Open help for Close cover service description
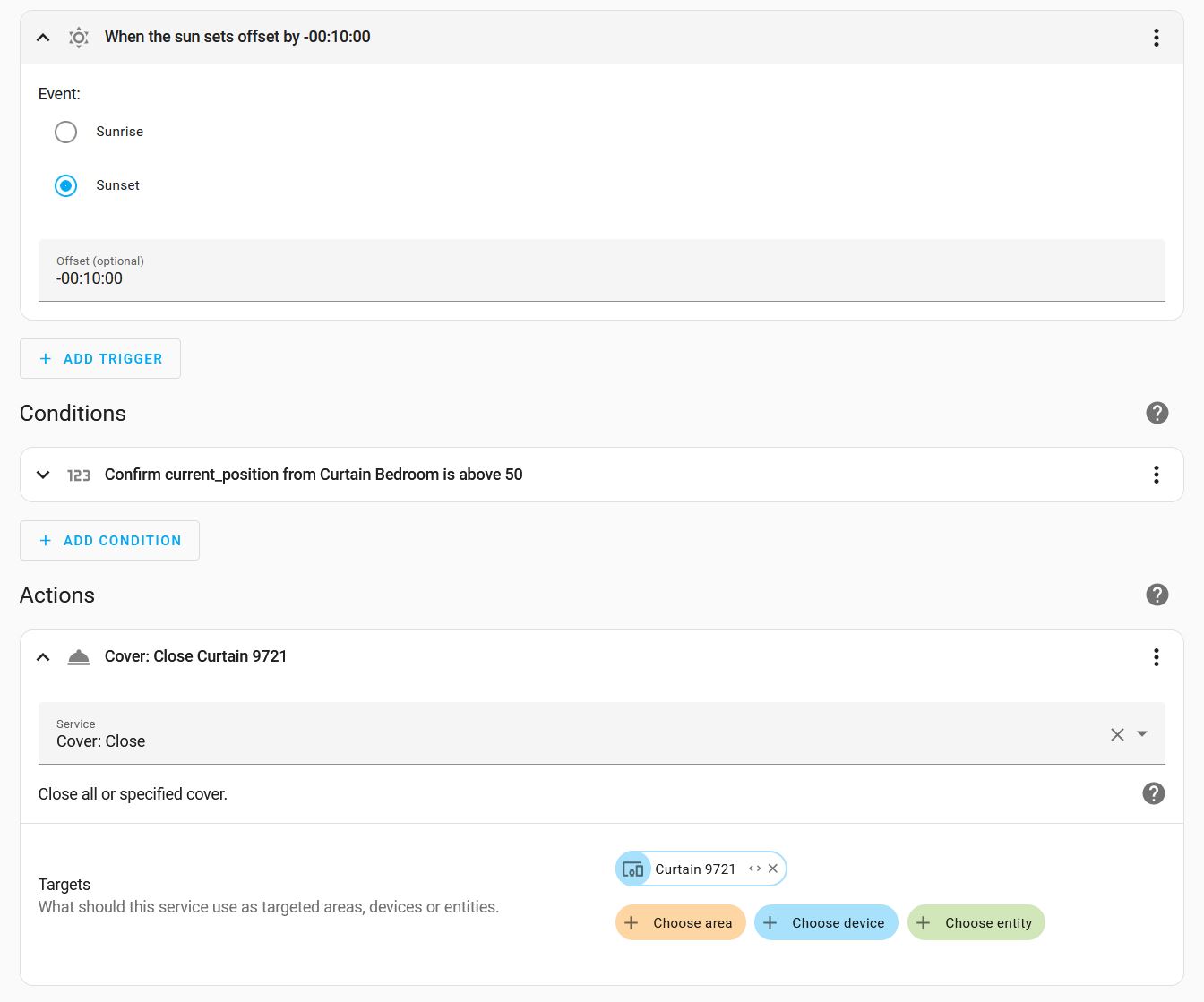The height and width of the screenshot is (1002, 1204). 1153,793
